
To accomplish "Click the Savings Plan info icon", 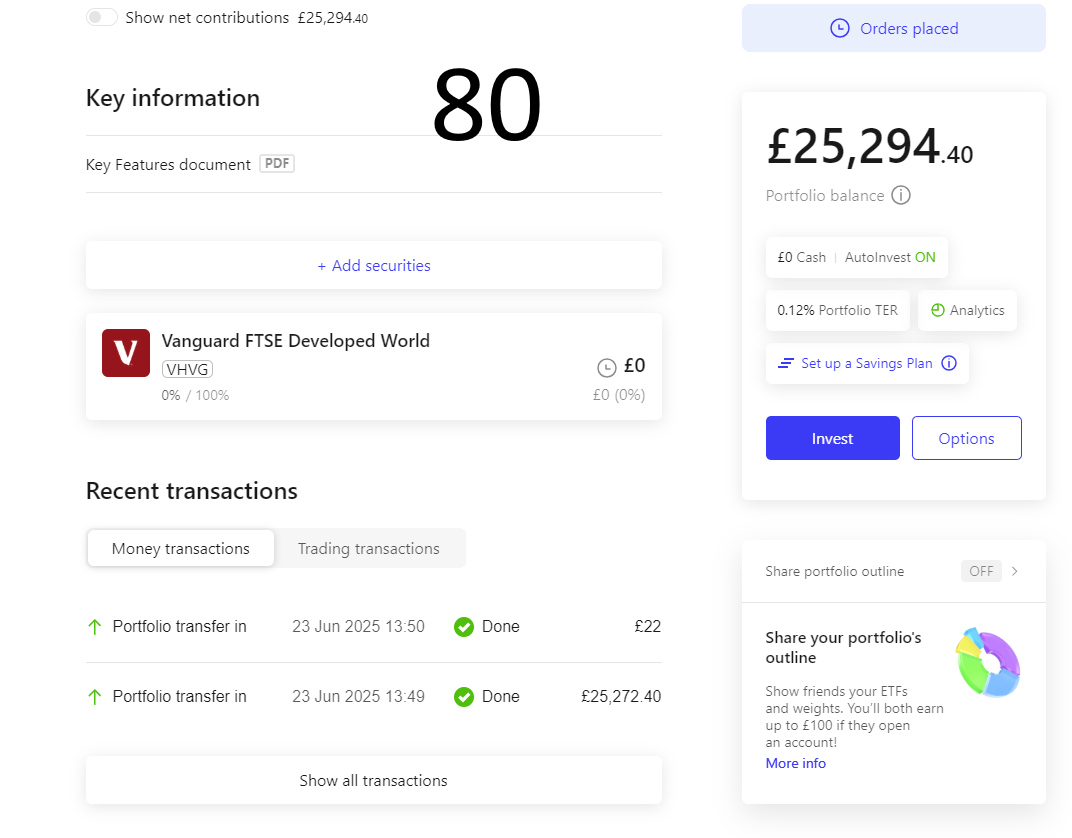I will click(949, 363).
